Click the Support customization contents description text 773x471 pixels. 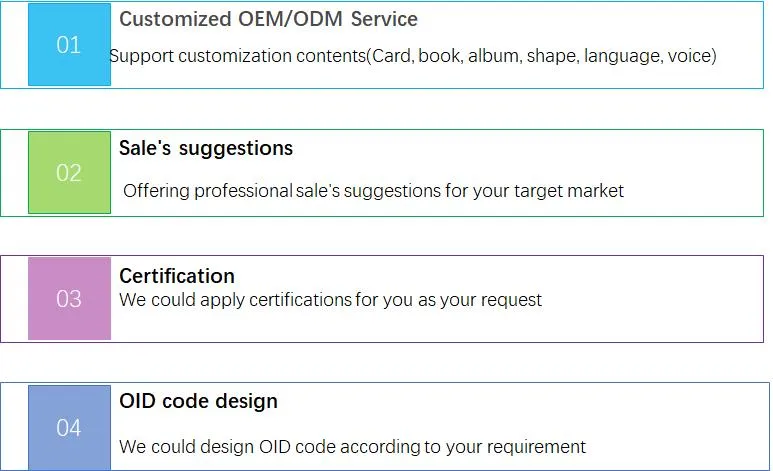point(413,56)
